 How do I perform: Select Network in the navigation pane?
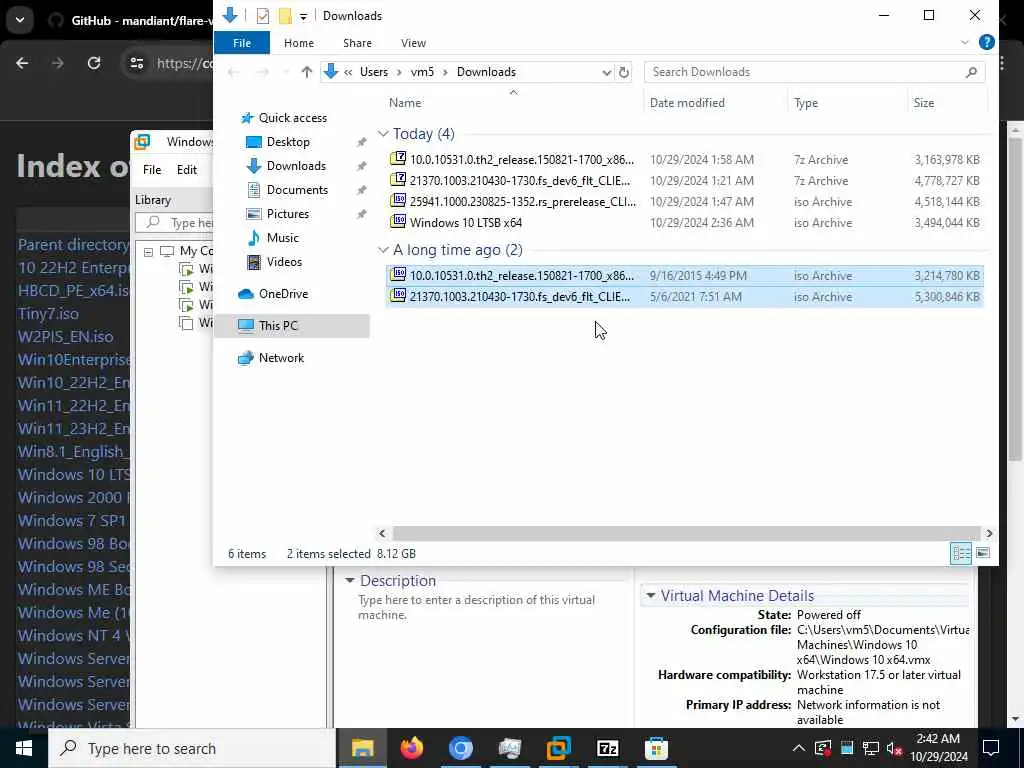281,358
